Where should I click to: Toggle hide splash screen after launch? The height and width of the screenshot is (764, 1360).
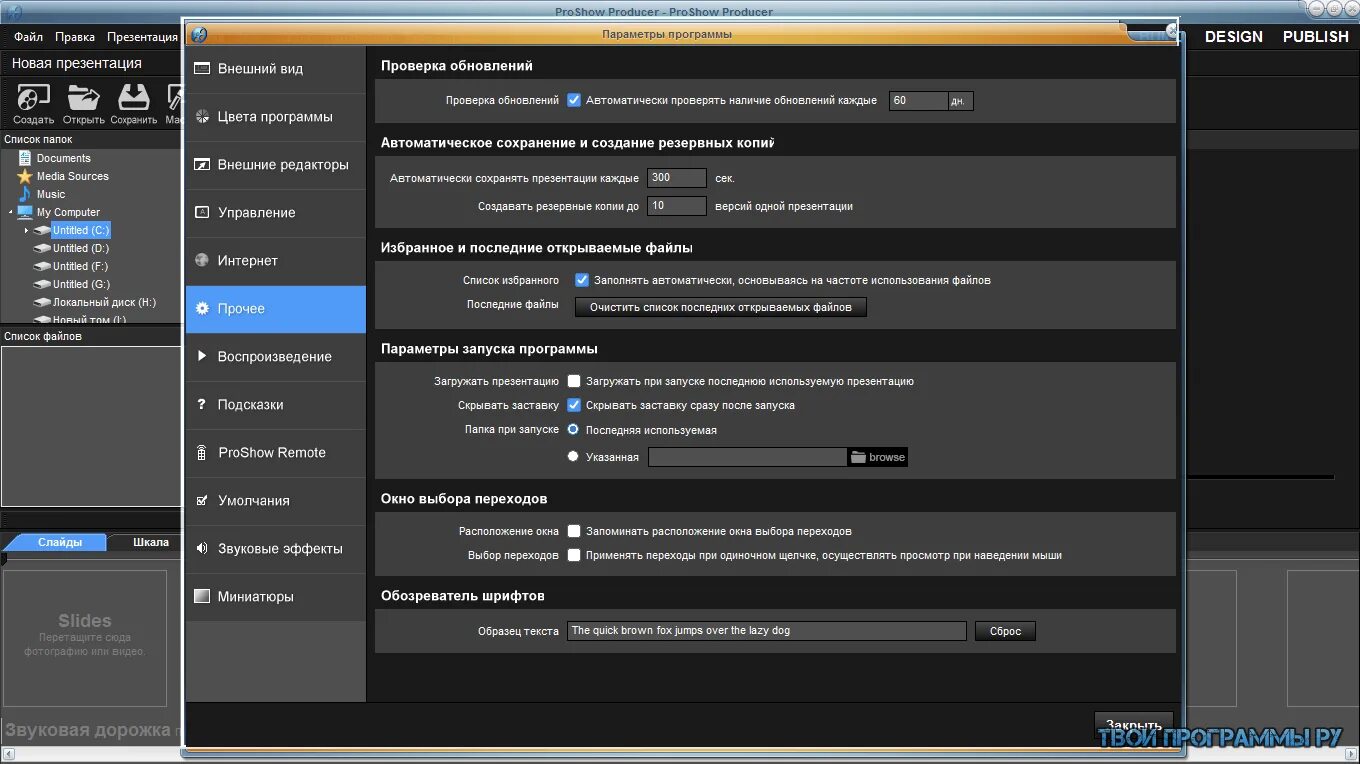pos(574,405)
